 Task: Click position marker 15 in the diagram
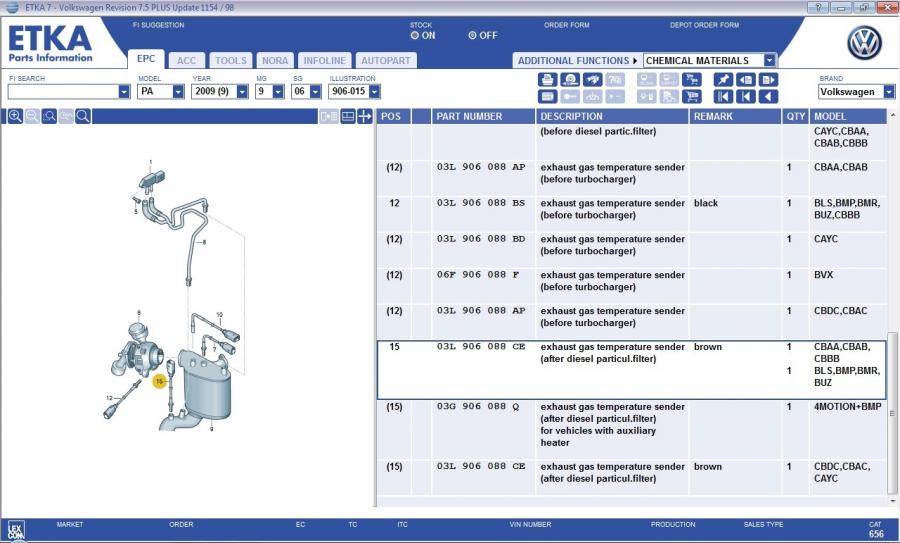158,381
